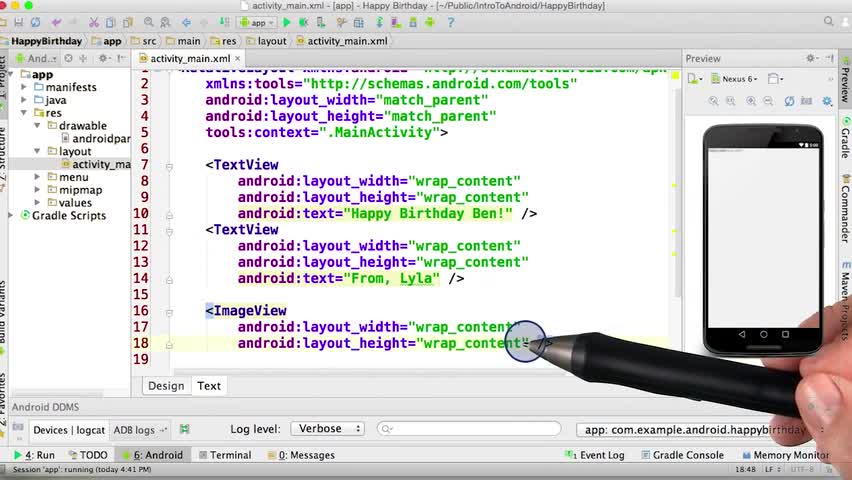Click the Debug app bug icon
Screen dimensions: 852x480
pyautogui.click(x=304, y=22)
